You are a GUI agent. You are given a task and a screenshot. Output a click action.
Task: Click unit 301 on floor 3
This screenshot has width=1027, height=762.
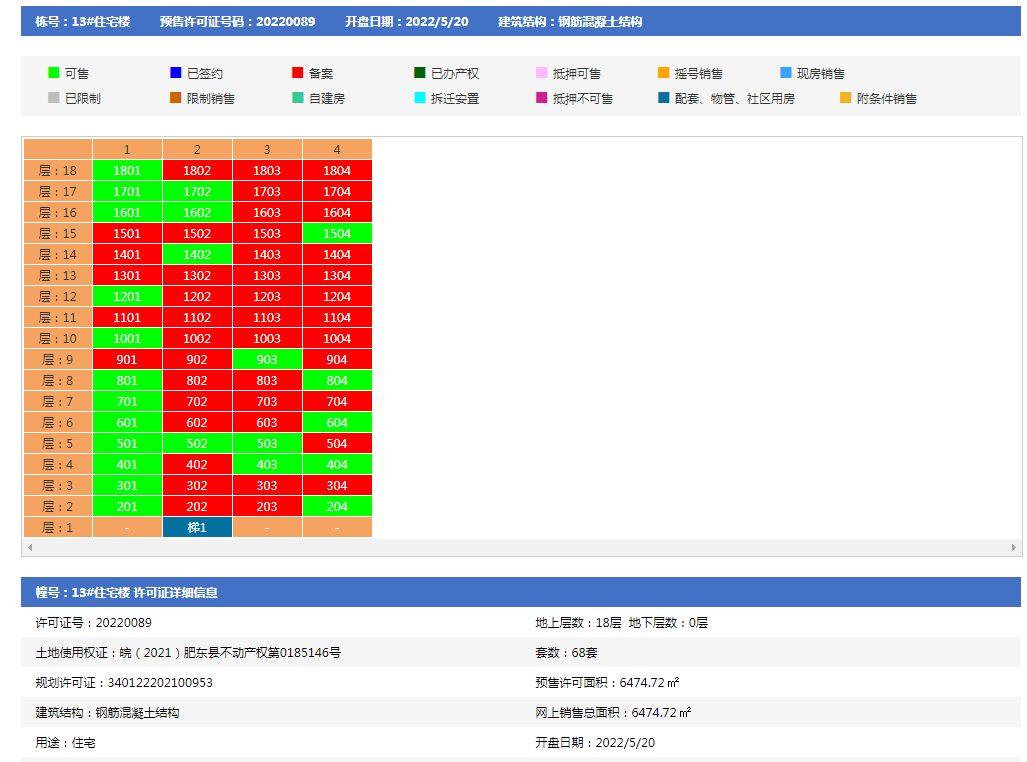pos(127,485)
